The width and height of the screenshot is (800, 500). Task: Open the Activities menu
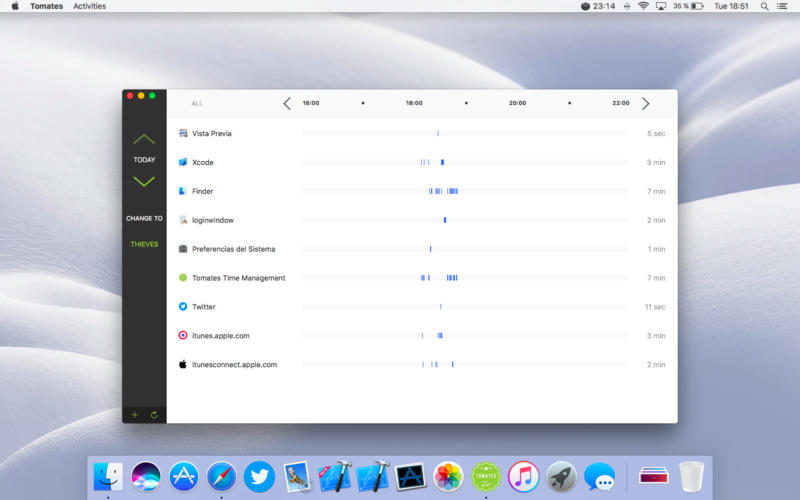89,6
